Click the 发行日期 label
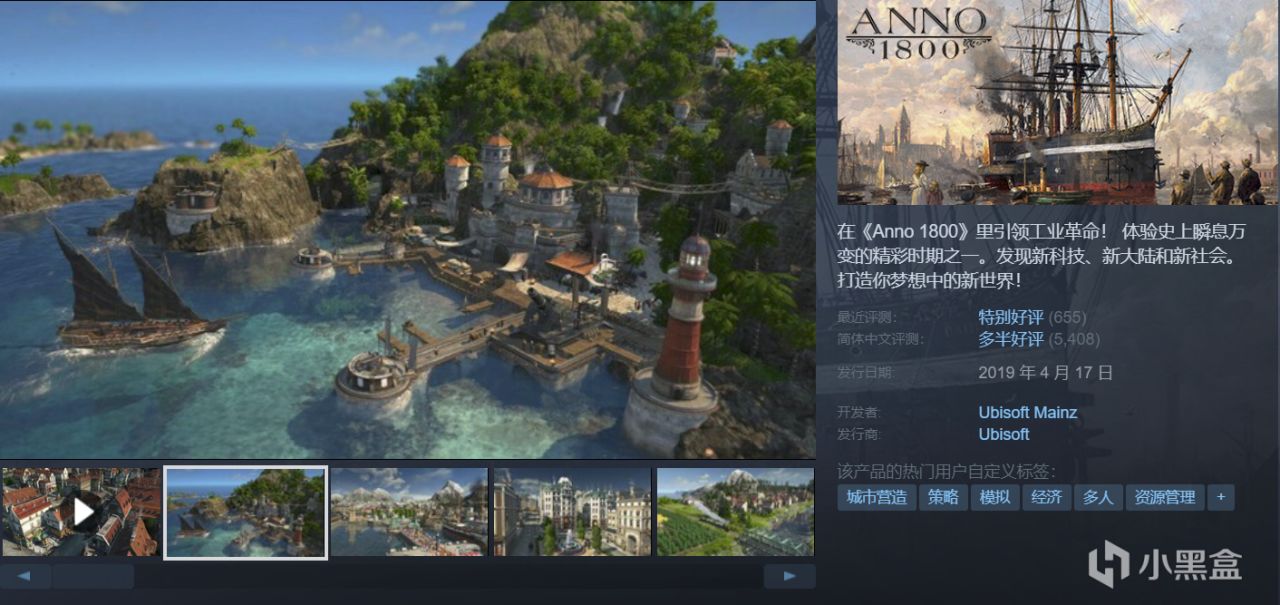Screen dimensions: 1280x605 [x=866, y=373]
